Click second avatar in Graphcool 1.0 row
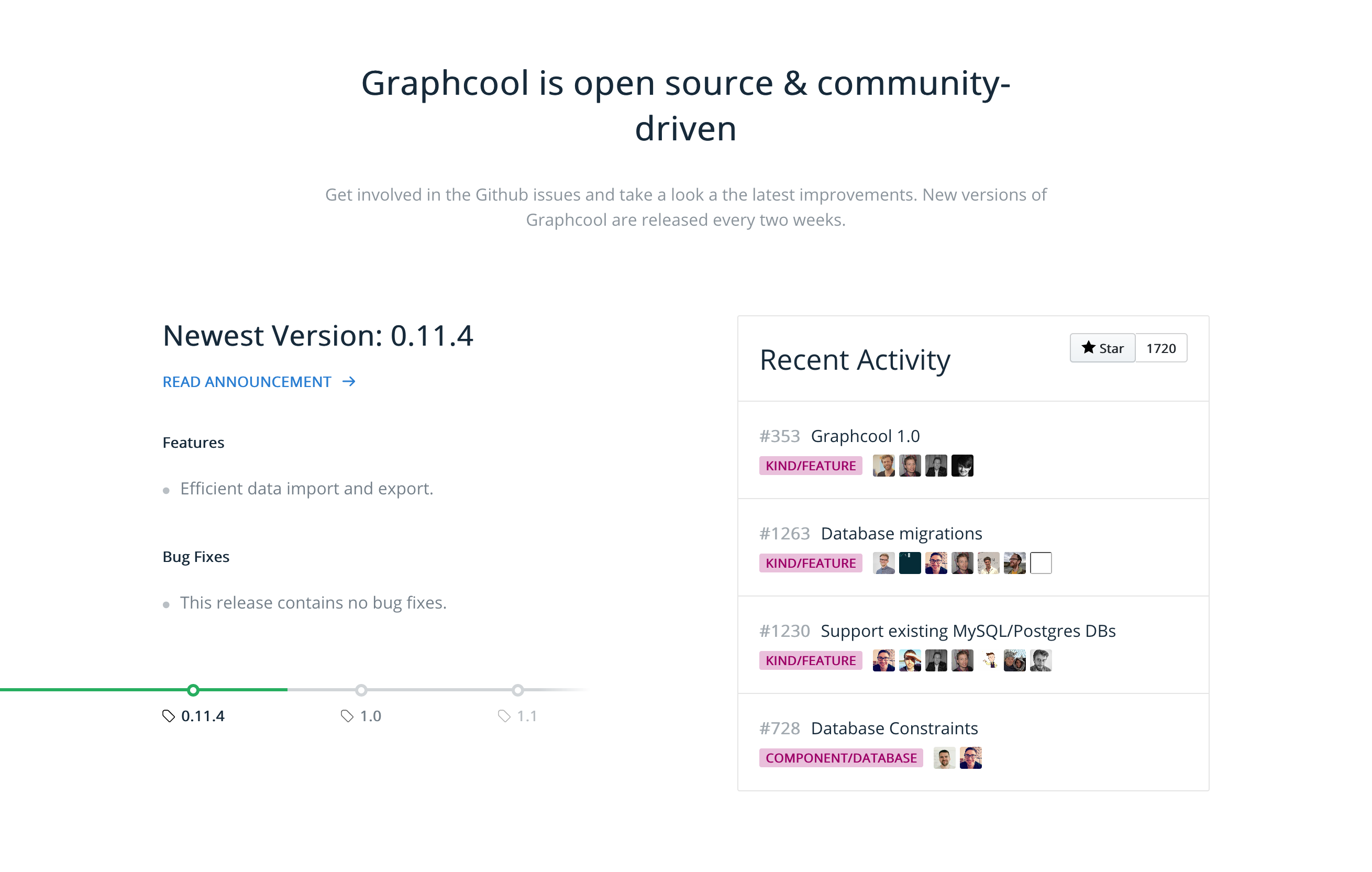 [x=910, y=466]
